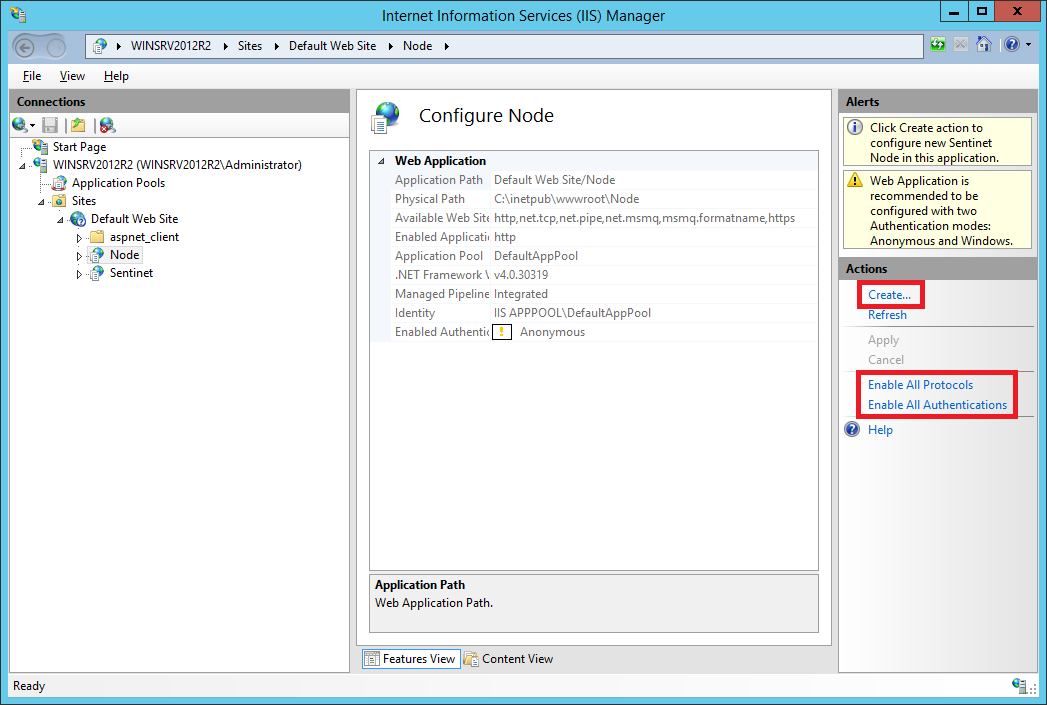This screenshot has width=1047, height=705.
Task: Click the Node application icon in tree
Action: (x=97, y=255)
